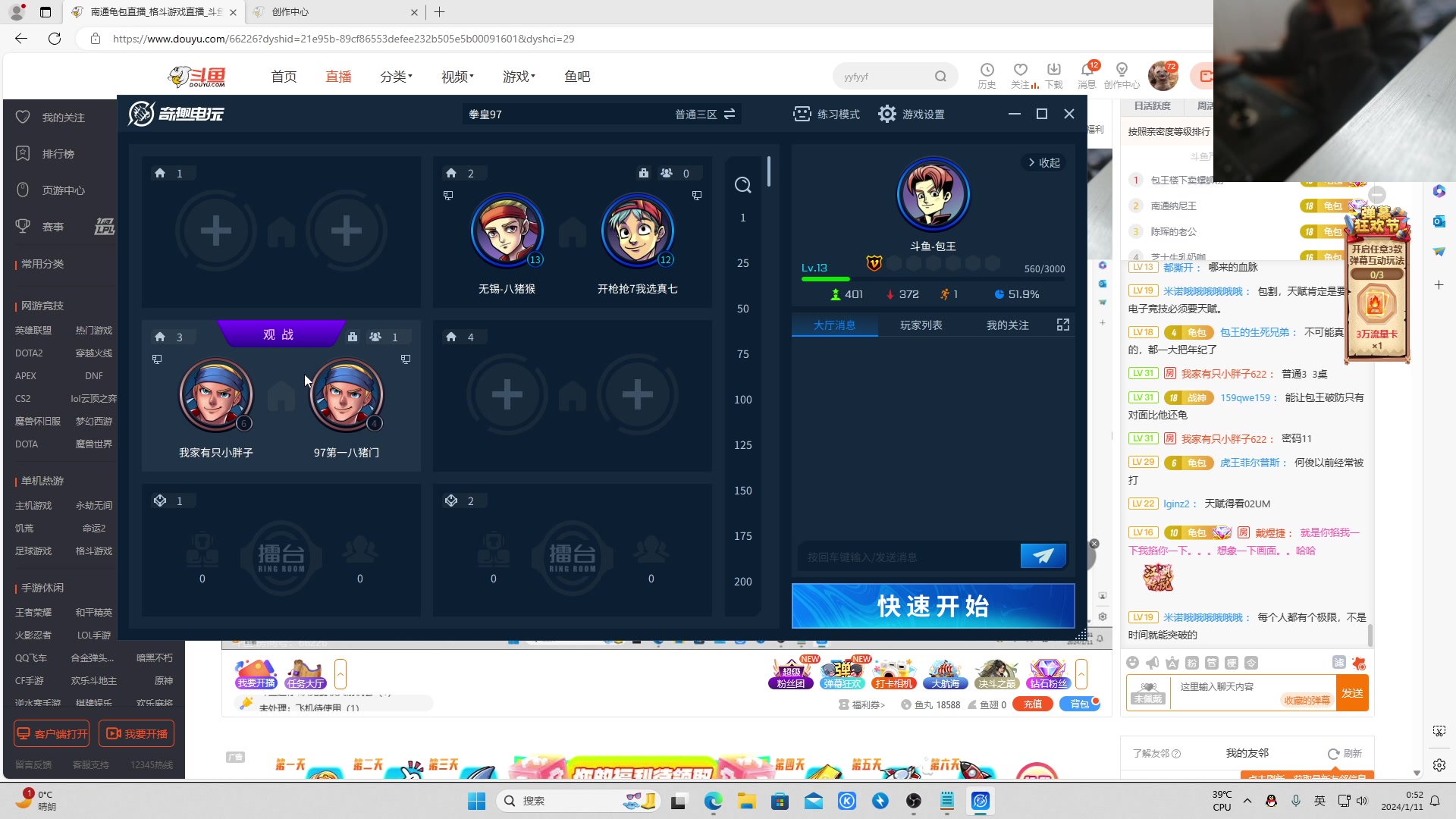The height and width of the screenshot is (819, 1456).
Task: Open the chat emoji picker
Action: pos(1133,663)
